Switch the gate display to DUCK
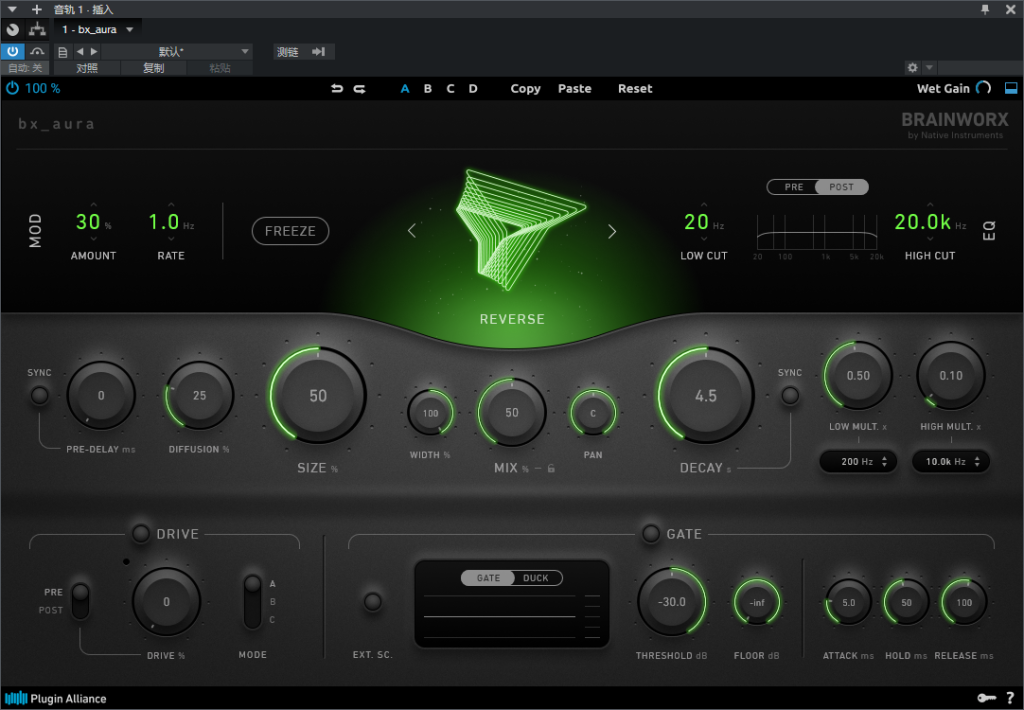The image size is (1024, 710). [x=536, y=578]
